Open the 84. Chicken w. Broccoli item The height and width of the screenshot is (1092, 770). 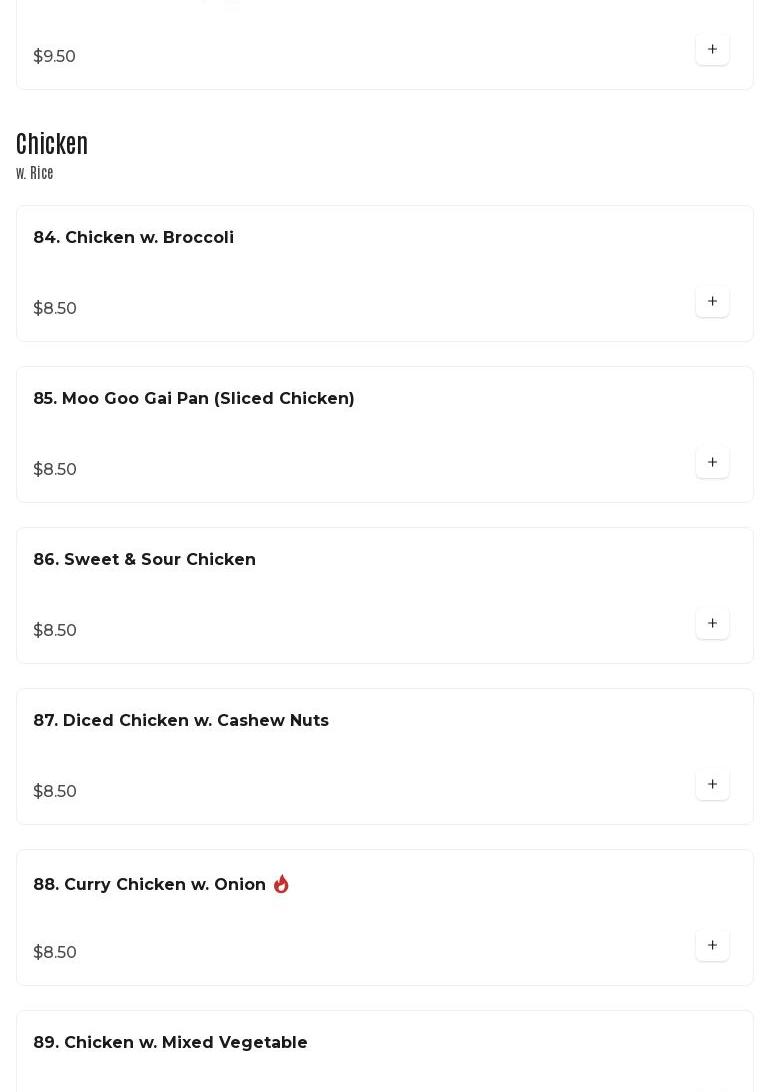click(x=134, y=237)
